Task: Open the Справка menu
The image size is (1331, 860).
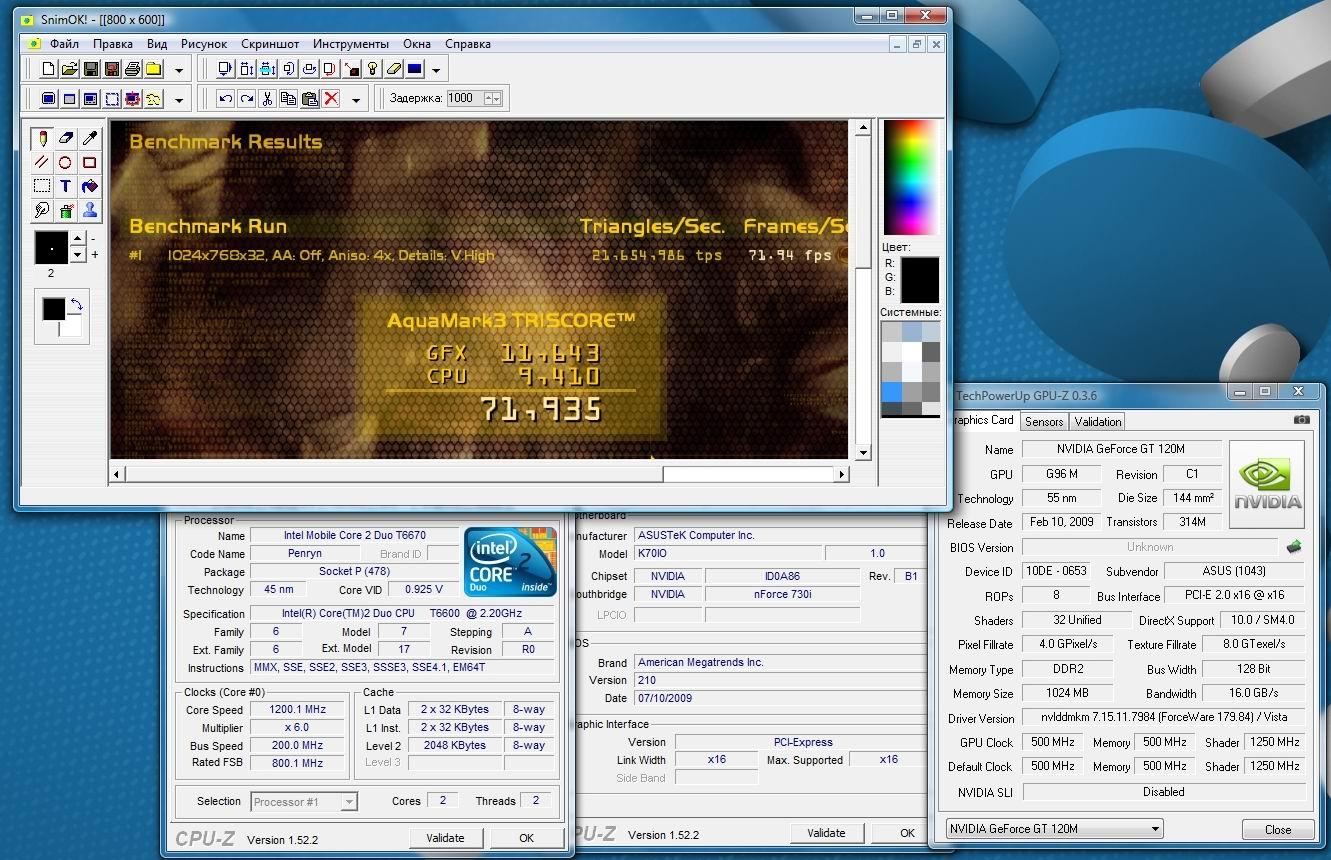Action: pyautogui.click(x=468, y=44)
